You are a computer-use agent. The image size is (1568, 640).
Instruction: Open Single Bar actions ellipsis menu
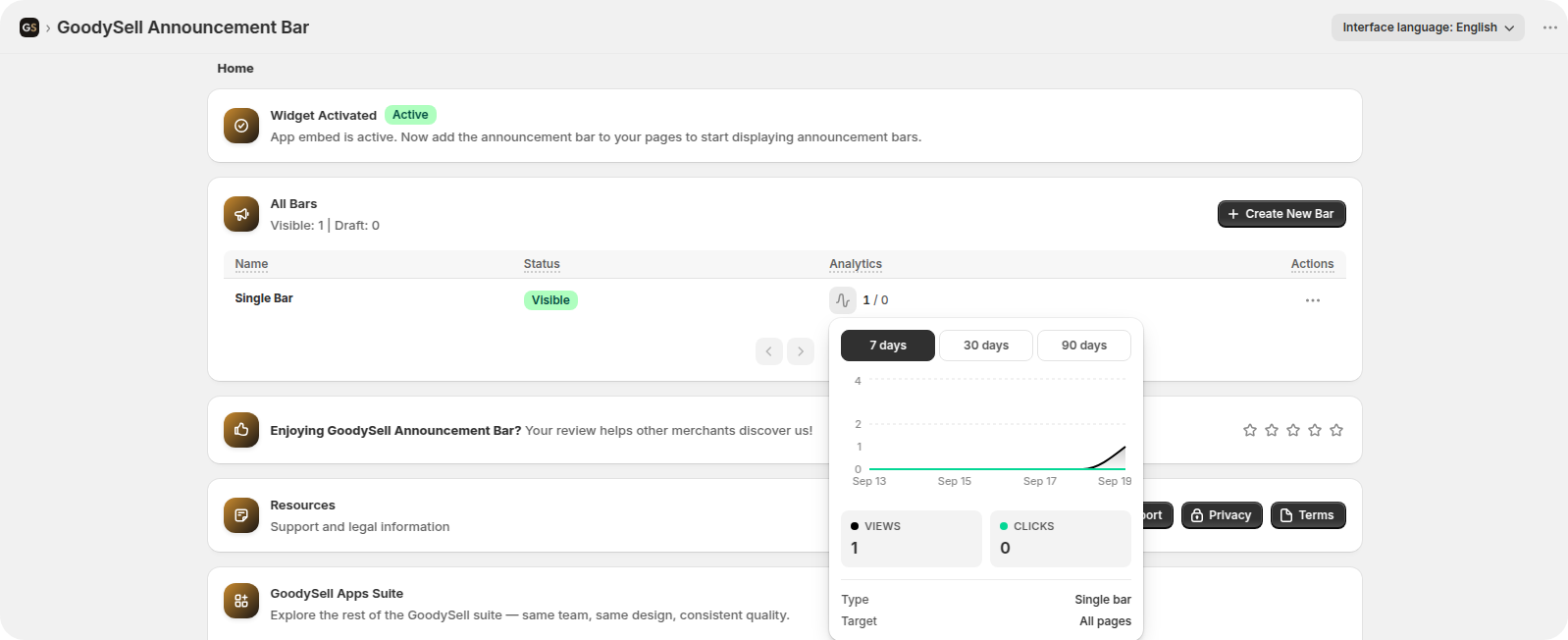[x=1313, y=300]
